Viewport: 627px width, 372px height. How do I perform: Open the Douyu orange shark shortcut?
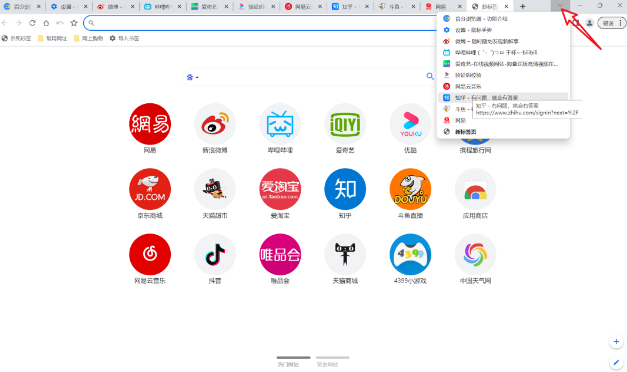410,189
